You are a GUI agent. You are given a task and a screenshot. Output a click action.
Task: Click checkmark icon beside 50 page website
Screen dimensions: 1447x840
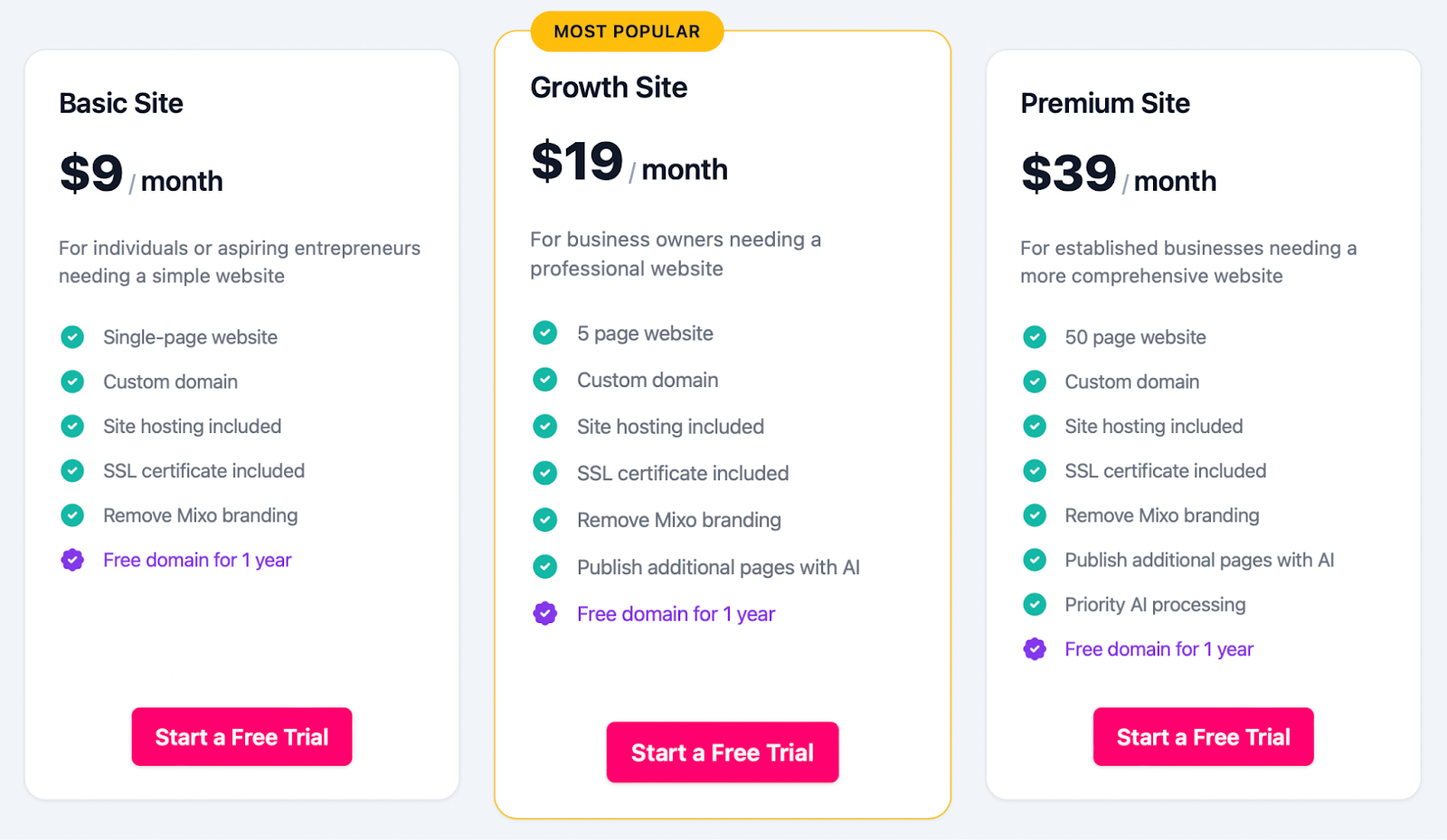point(1035,337)
